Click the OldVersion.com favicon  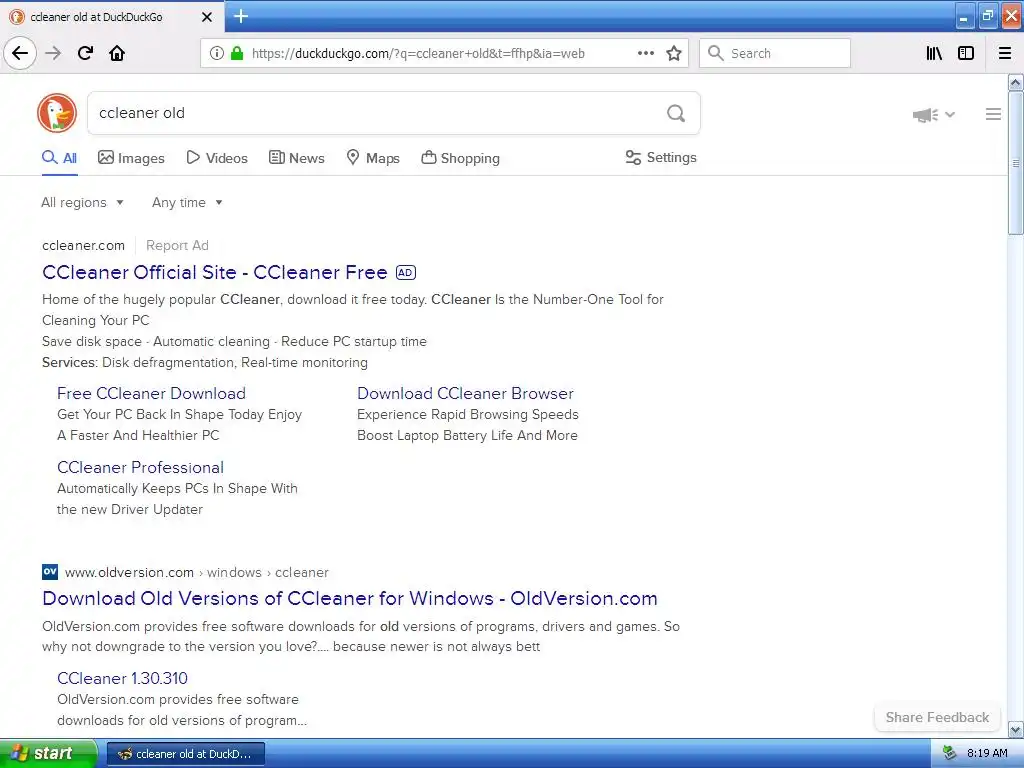50,572
